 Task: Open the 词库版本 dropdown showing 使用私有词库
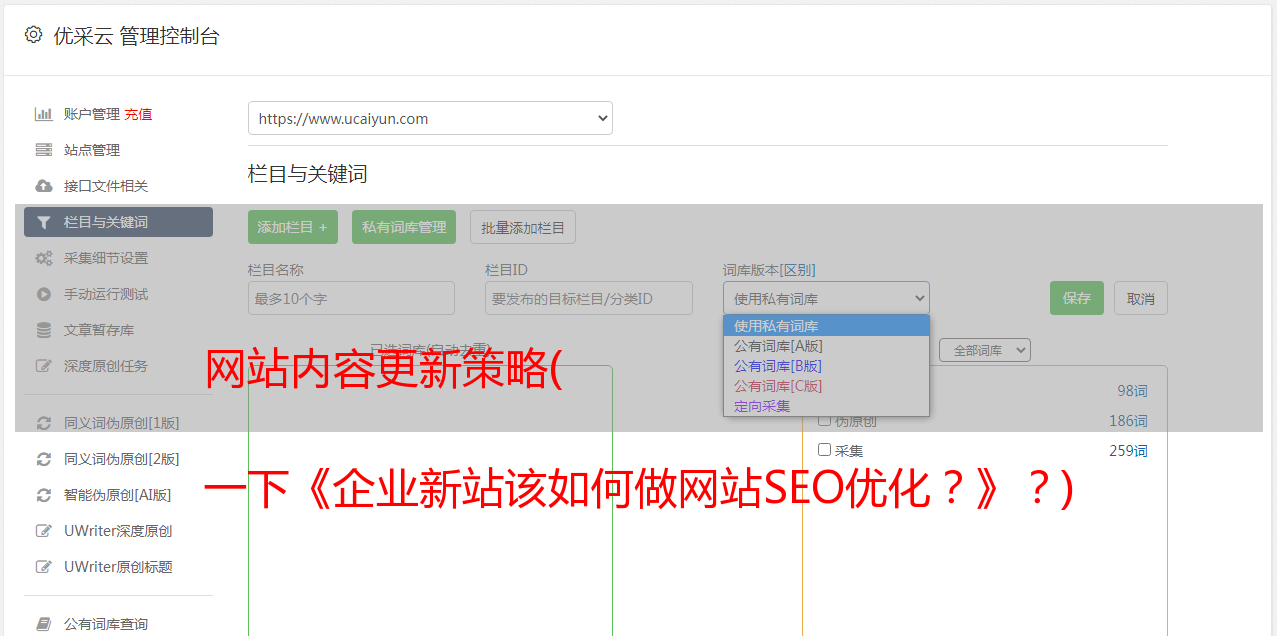pos(826,298)
